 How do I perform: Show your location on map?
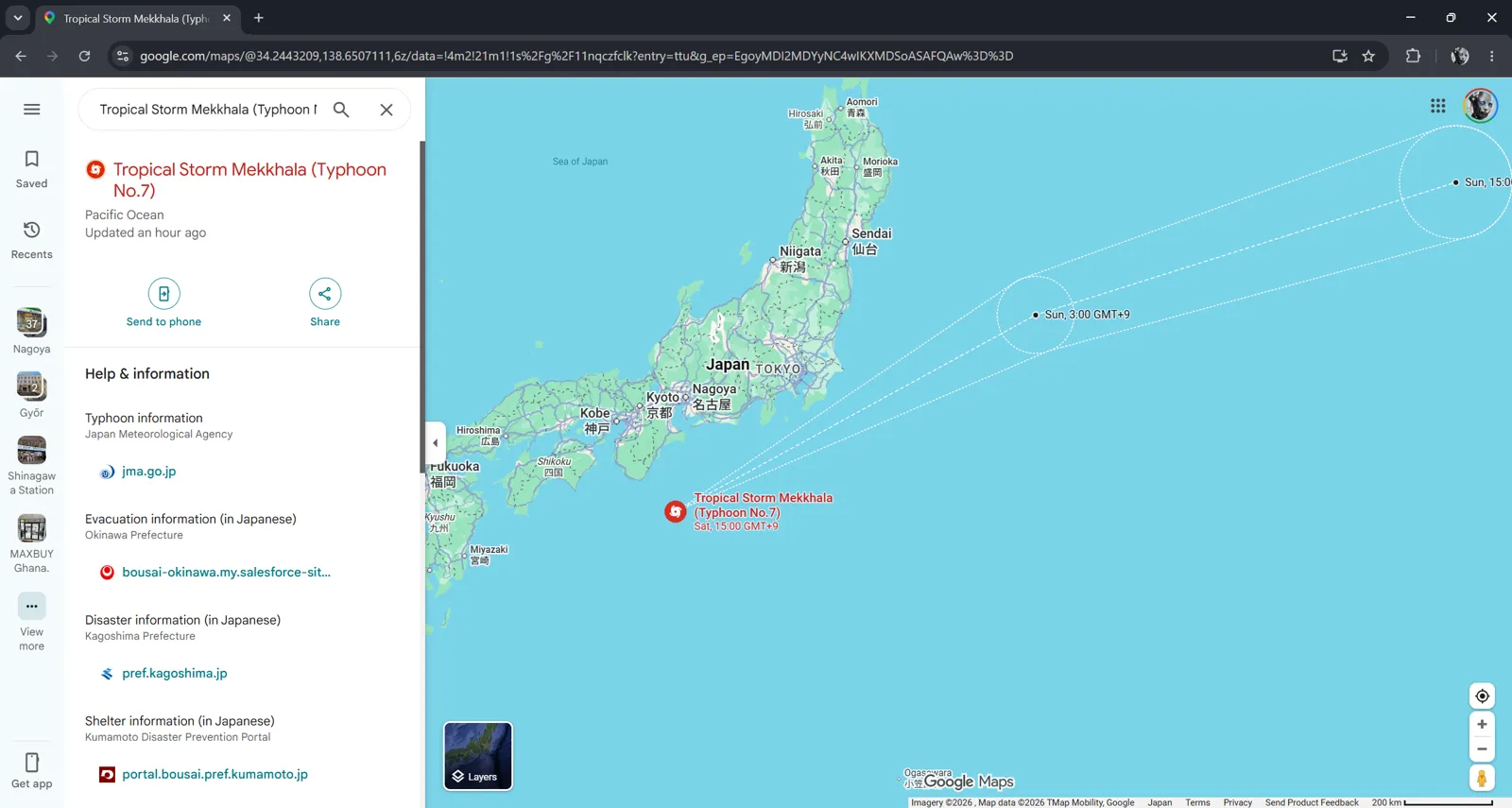[1482, 696]
